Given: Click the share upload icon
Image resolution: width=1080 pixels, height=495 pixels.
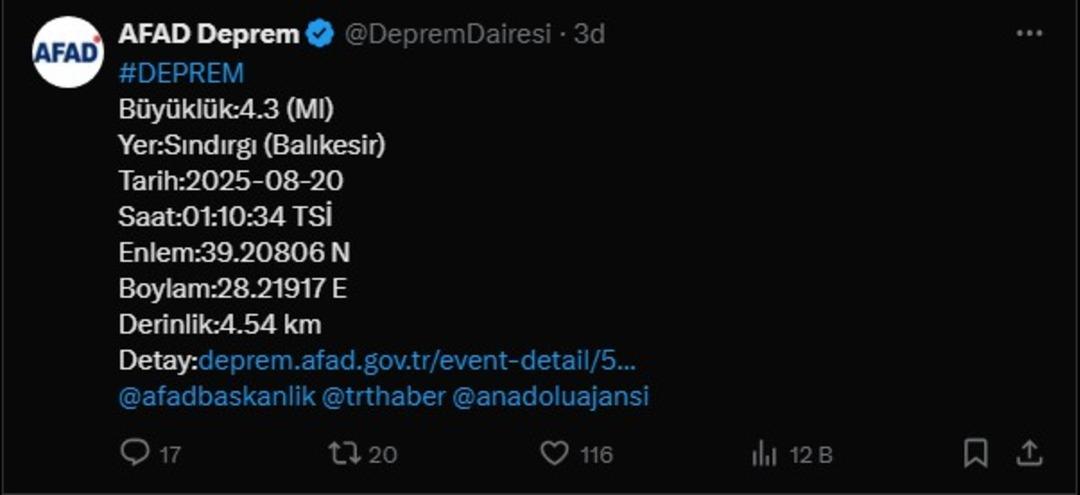Looking at the screenshot, I should click(x=1028, y=454).
